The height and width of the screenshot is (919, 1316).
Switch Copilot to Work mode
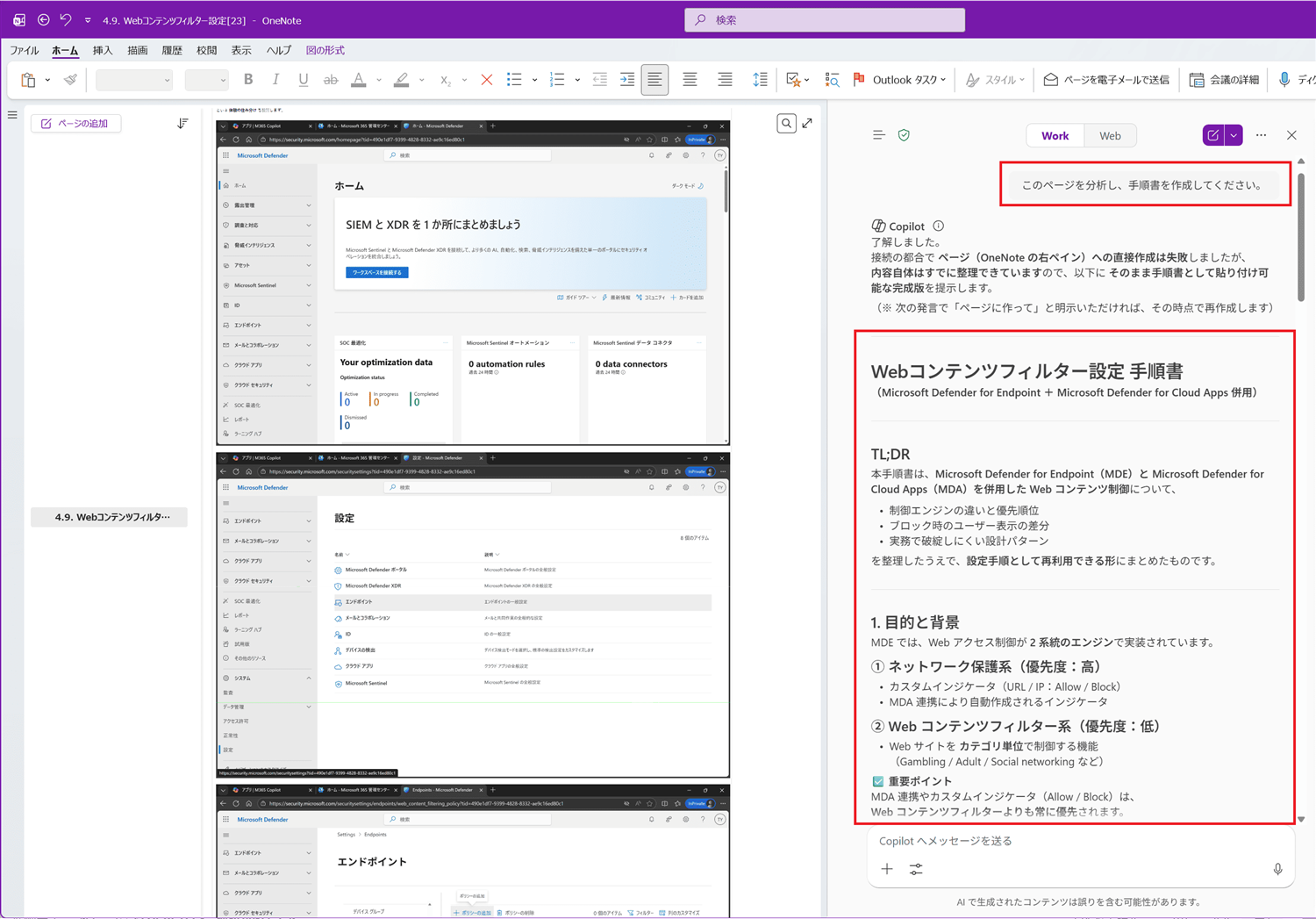coord(1055,135)
